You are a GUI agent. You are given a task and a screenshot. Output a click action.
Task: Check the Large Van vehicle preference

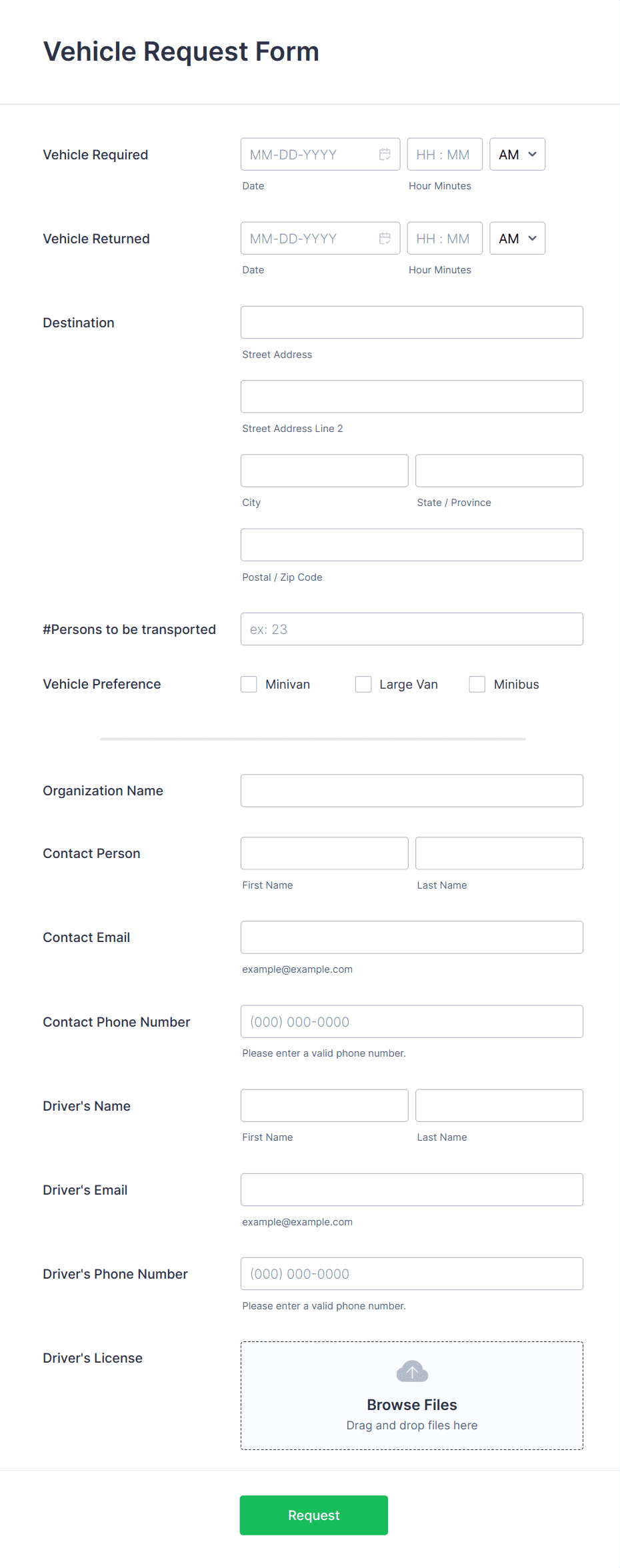pos(363,684)
